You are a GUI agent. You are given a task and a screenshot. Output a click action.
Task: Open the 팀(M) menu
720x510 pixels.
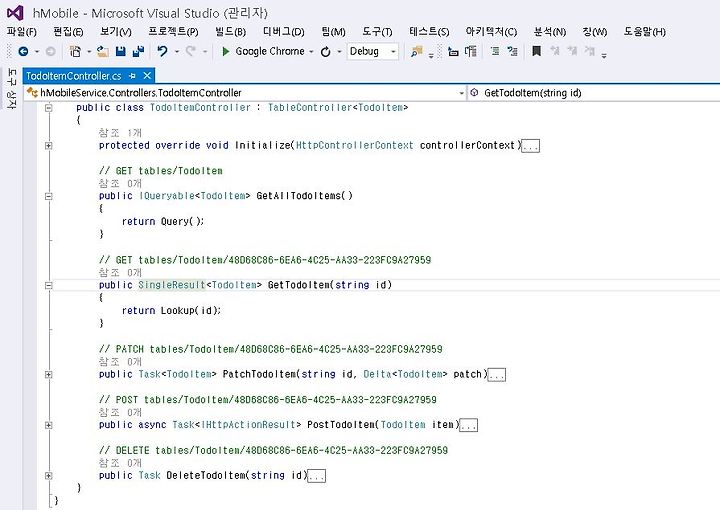point(333,32)
